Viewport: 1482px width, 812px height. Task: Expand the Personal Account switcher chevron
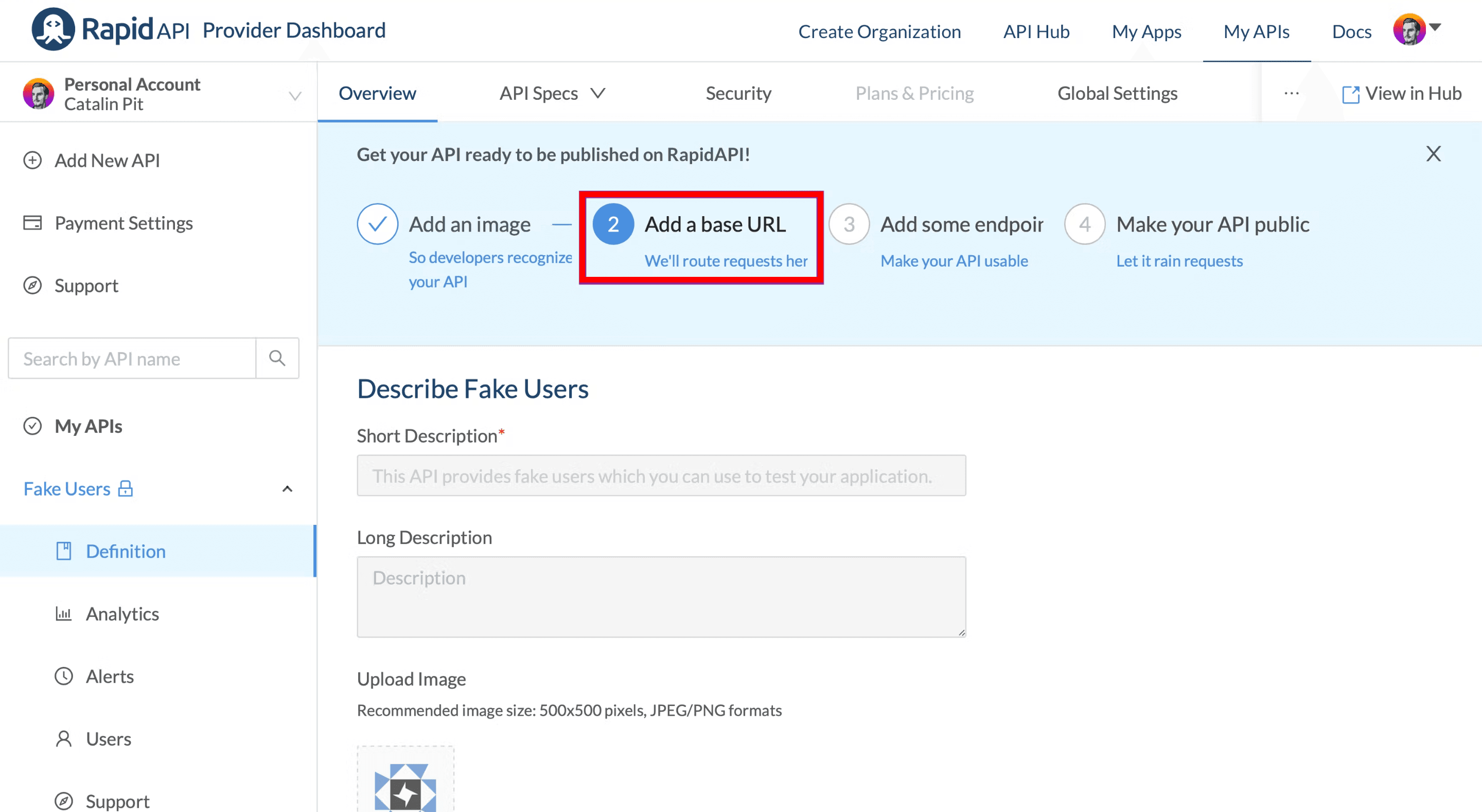coord(295,96)
